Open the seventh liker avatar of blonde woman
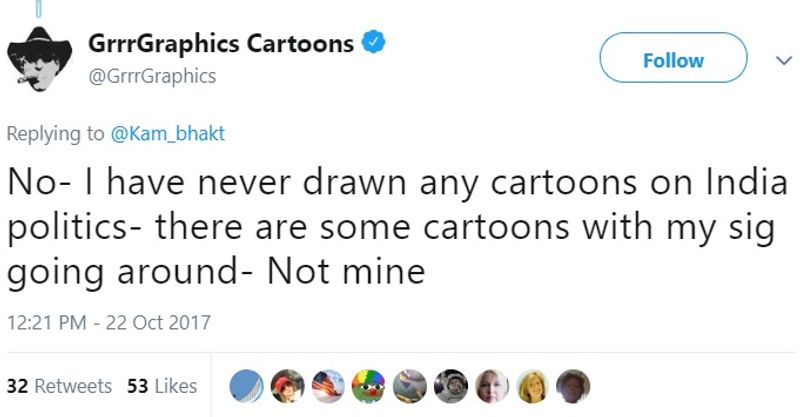 pyautogui.click(x=492, y=386)
